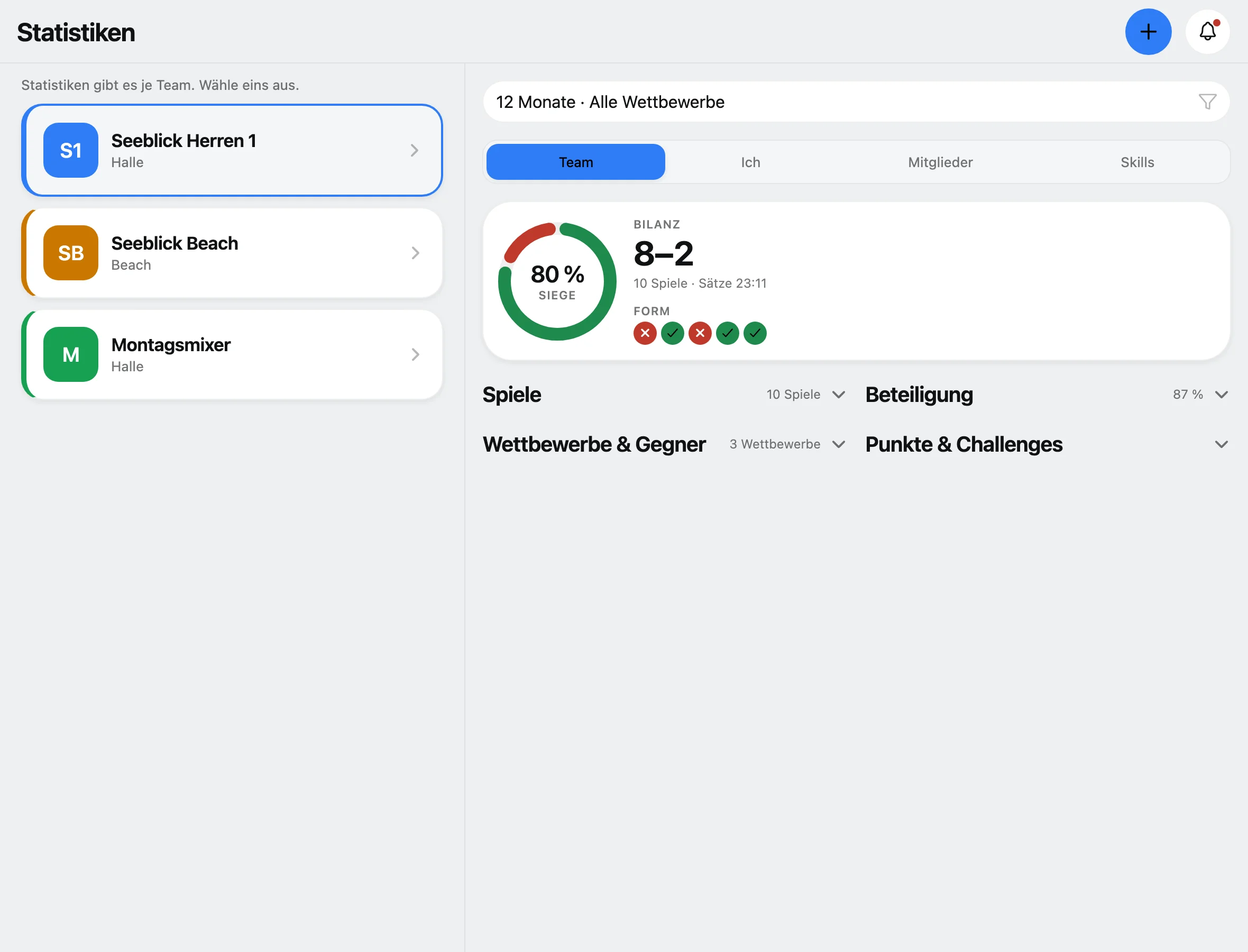Click the second form indicator, a green win
The image size is (1248, 952).
tap(673, 333)
